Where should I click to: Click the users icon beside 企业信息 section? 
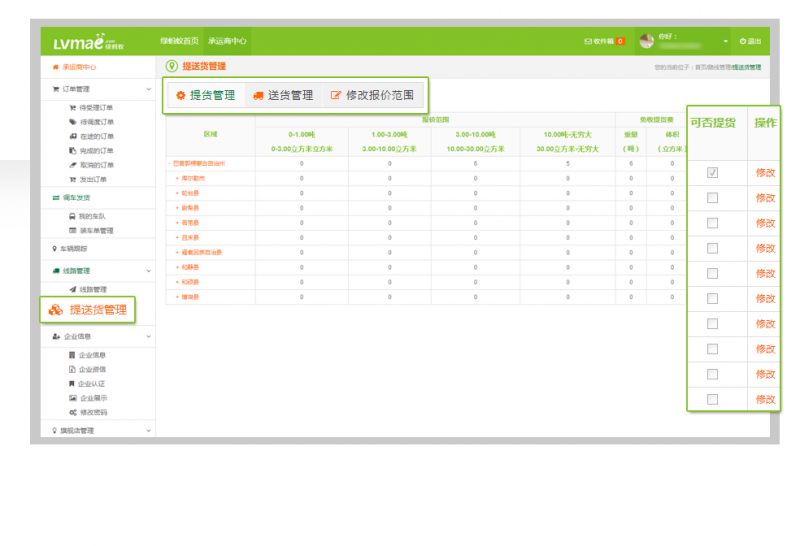tap(56, 337)
